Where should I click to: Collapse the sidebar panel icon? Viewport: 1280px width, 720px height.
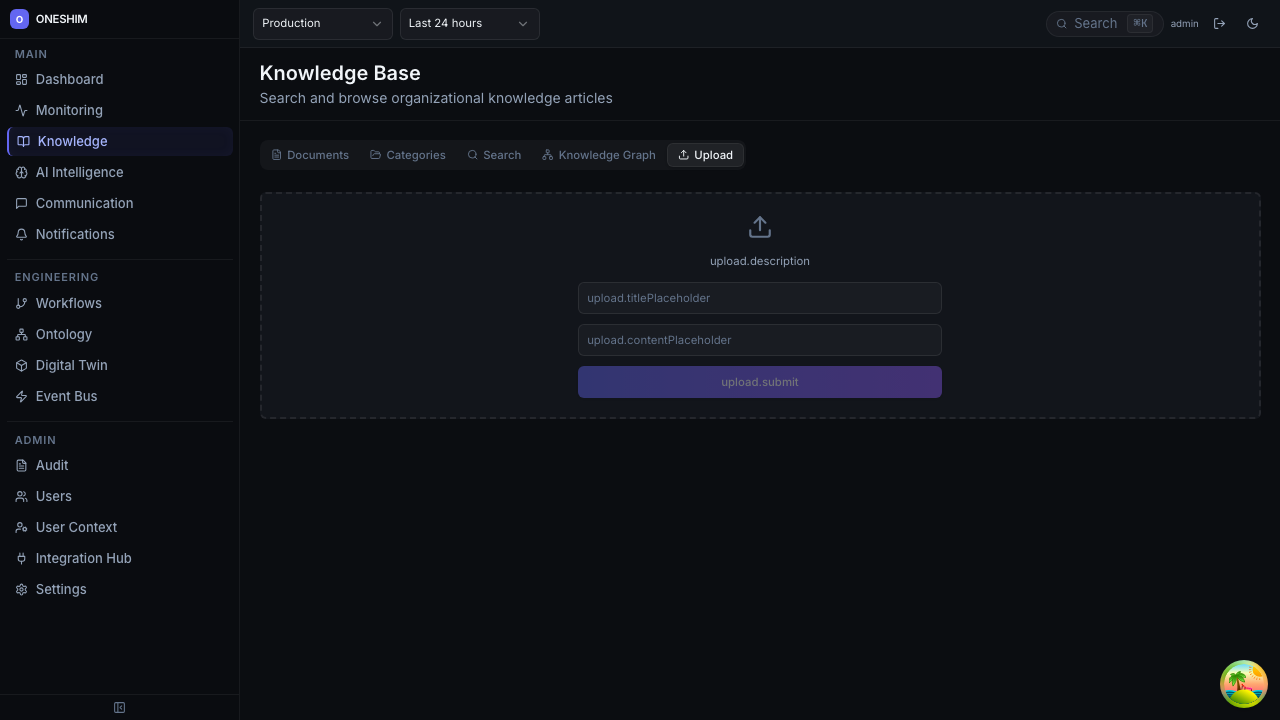pos(119,707)
